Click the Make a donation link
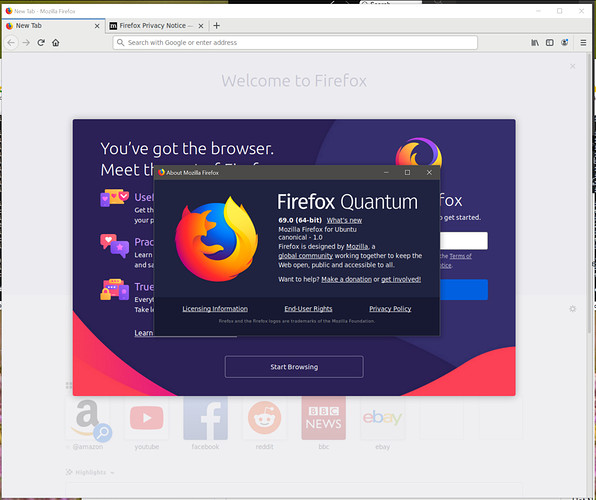596x500 pixels. click(x=346, y=279)
